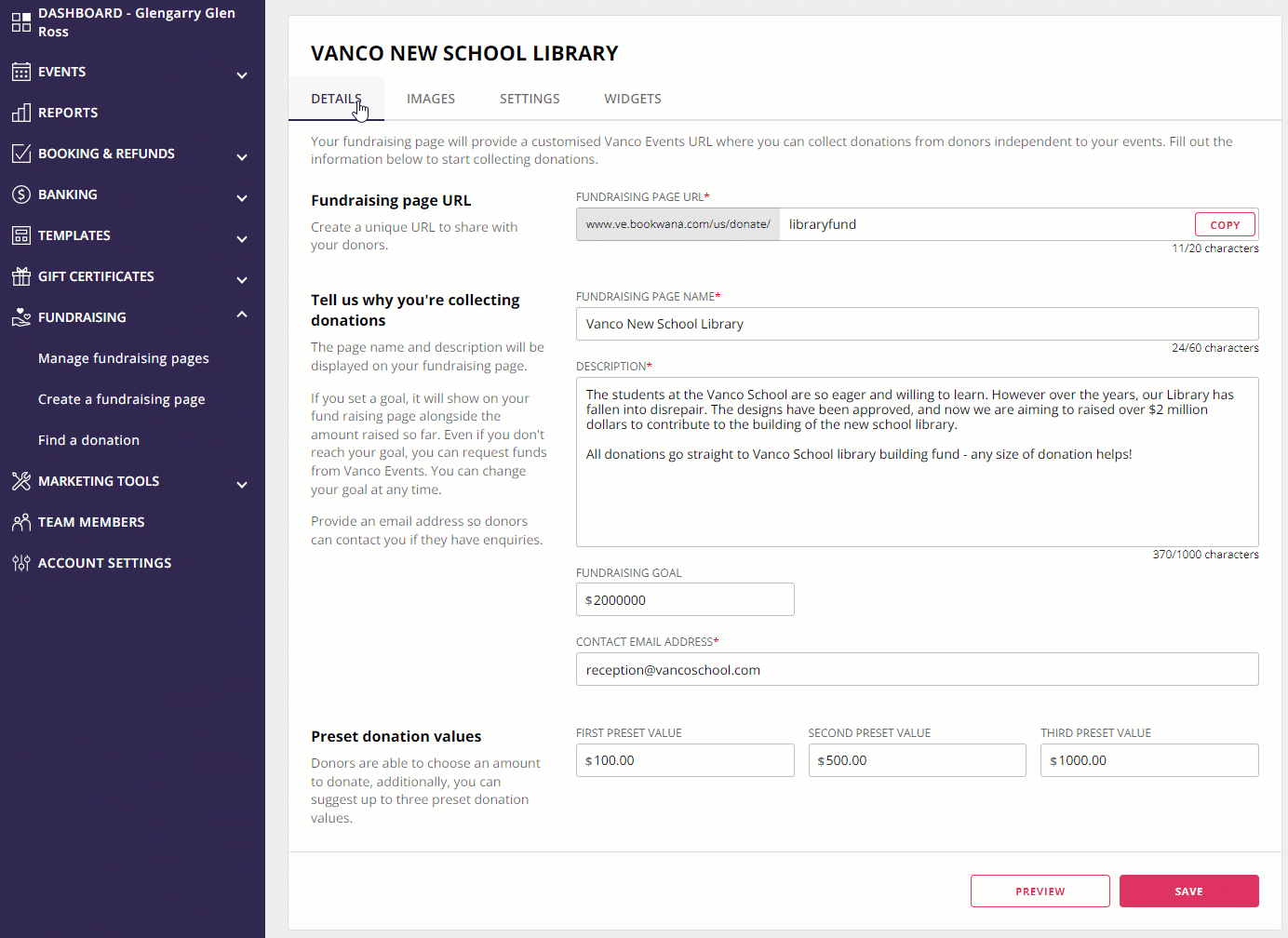This screenshot has height=938, width=1288.
Task: Click the Events calendar icon
Action: tap(20, 72)
